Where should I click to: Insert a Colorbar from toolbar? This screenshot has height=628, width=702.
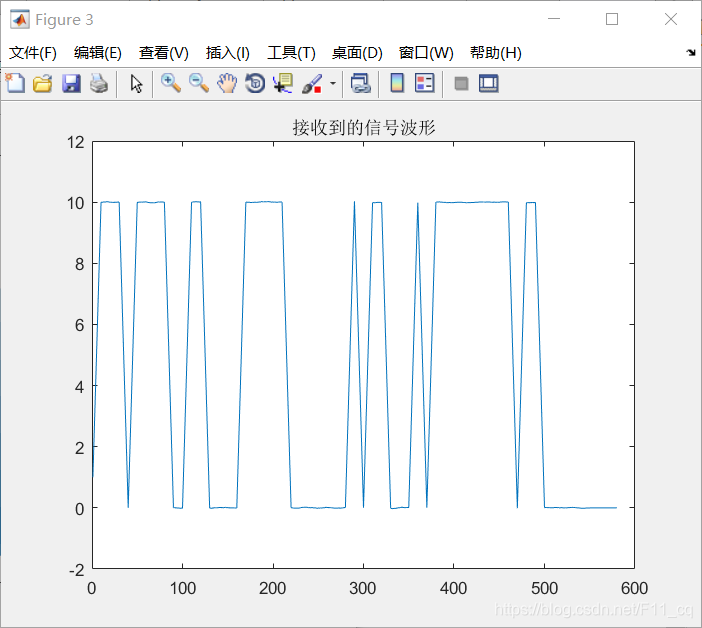[x=397, y=83]
